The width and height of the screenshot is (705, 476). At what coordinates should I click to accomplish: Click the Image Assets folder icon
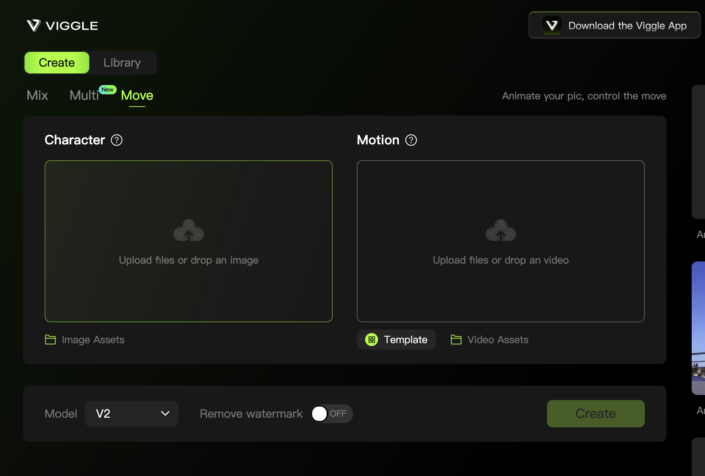pos(50,340)
